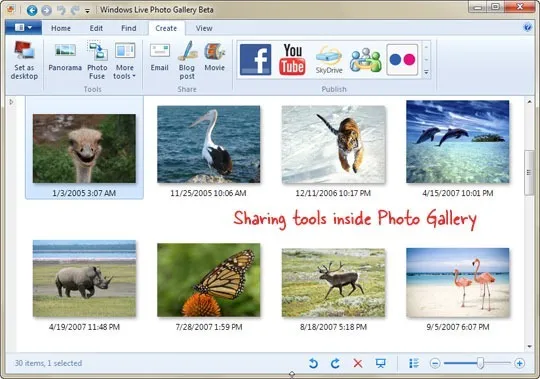
Task: Start slide show from status bar
Action: 380,363
